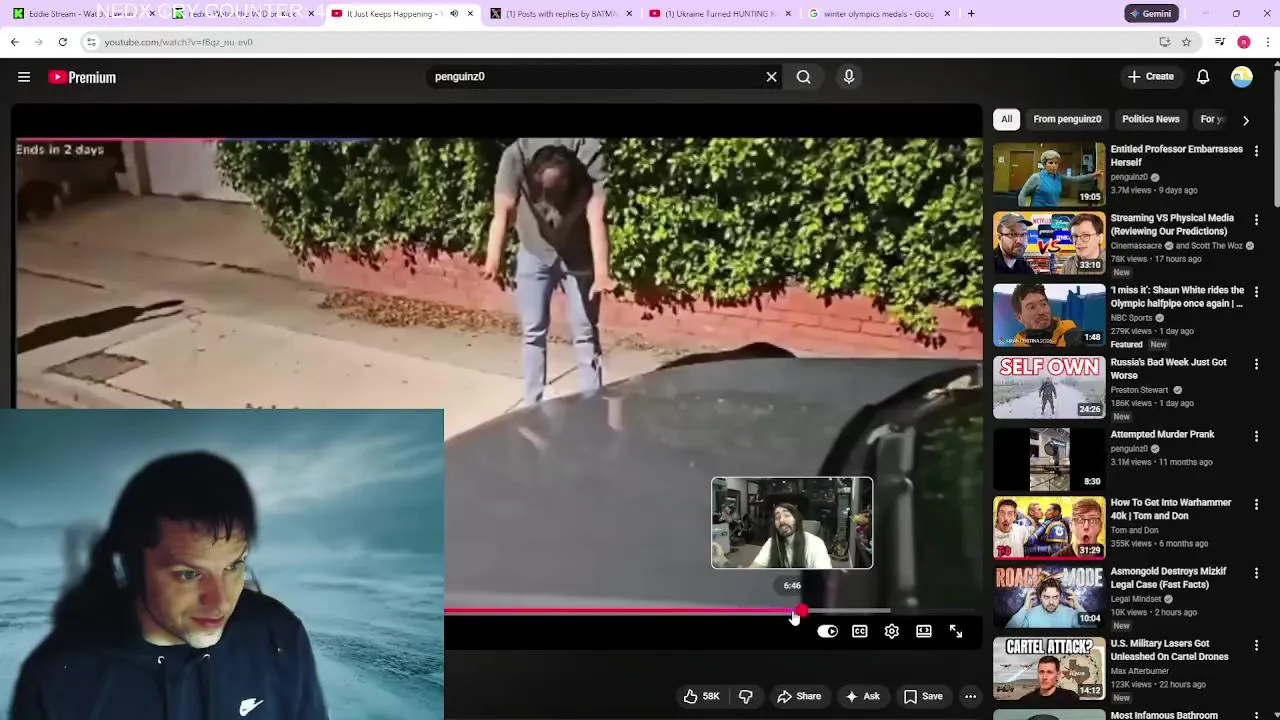Toggle the autoplay switch

click(827, 631)
